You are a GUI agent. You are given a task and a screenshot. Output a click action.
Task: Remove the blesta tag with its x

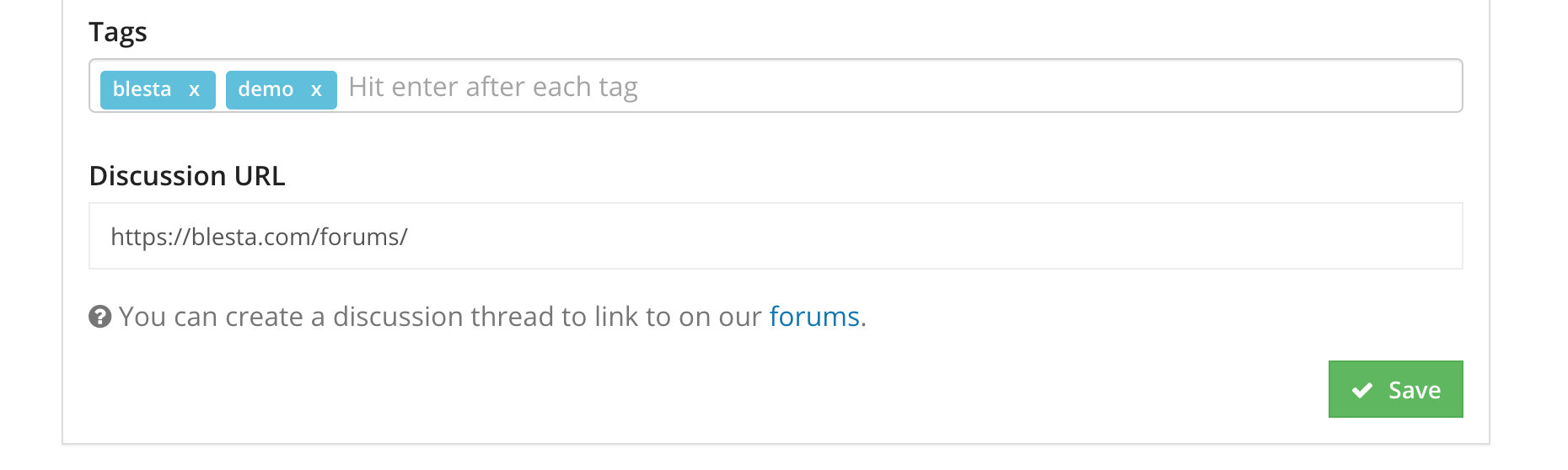point(195,90)
